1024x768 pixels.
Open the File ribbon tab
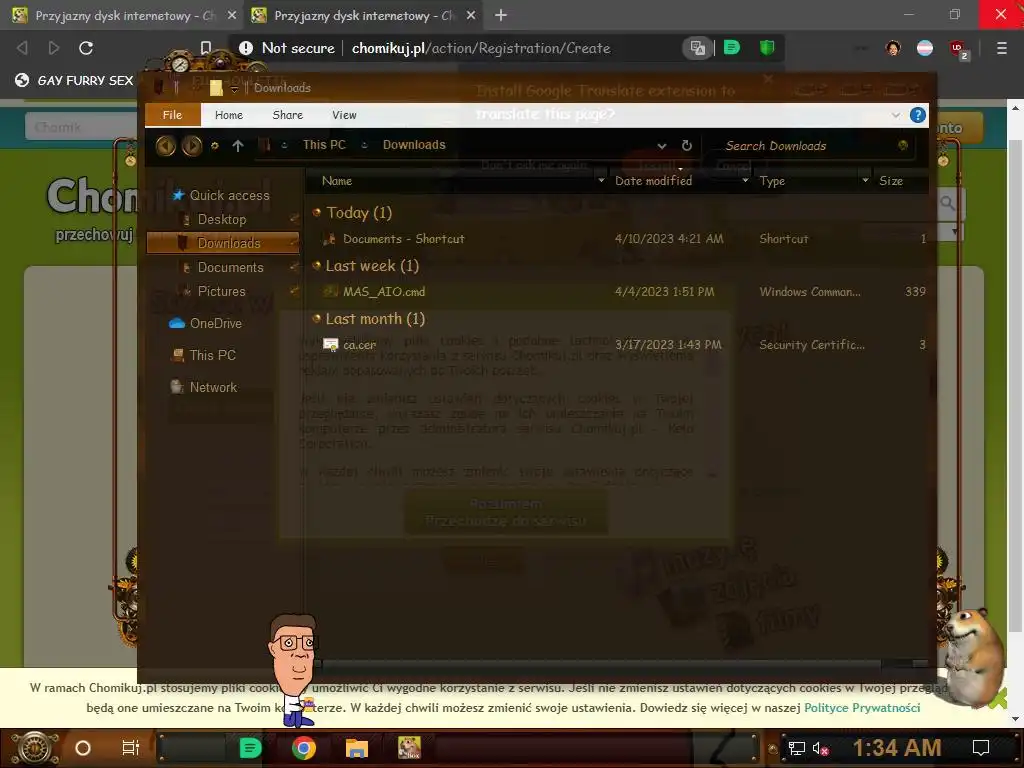172,115
